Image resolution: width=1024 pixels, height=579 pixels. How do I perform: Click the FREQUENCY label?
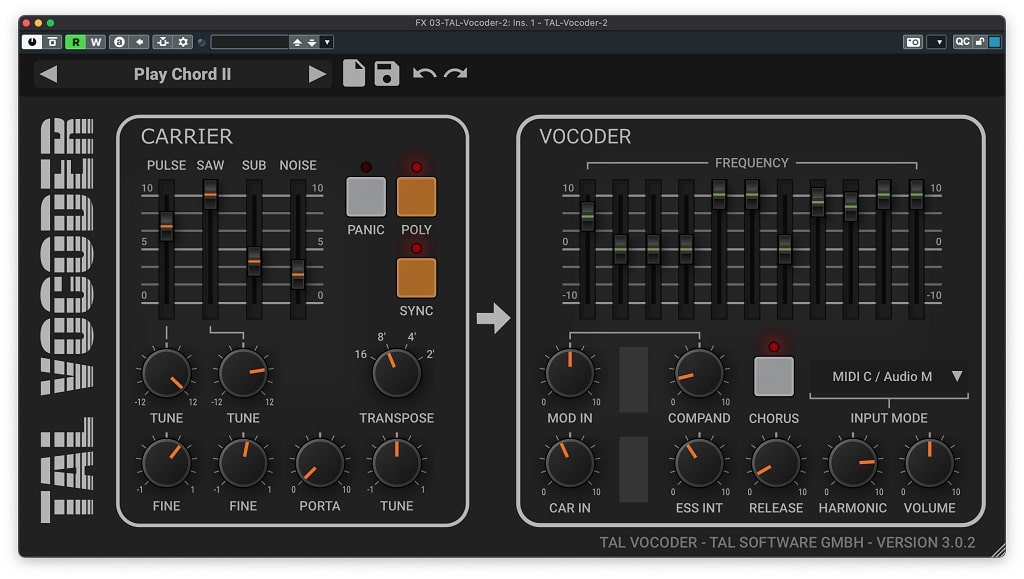click(752, 163)
